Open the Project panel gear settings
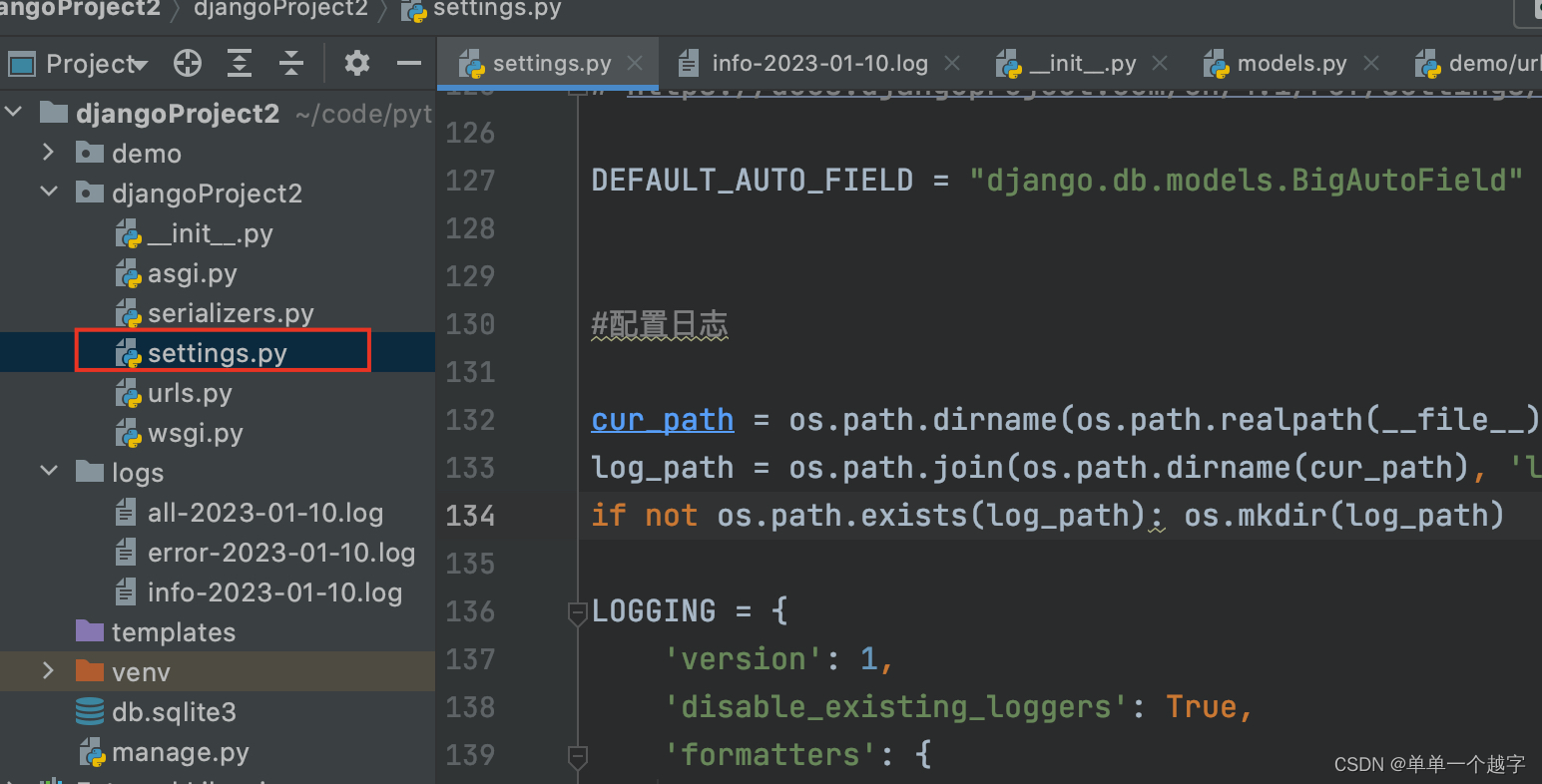1542x784 pixels. click(x=357, y=64)
